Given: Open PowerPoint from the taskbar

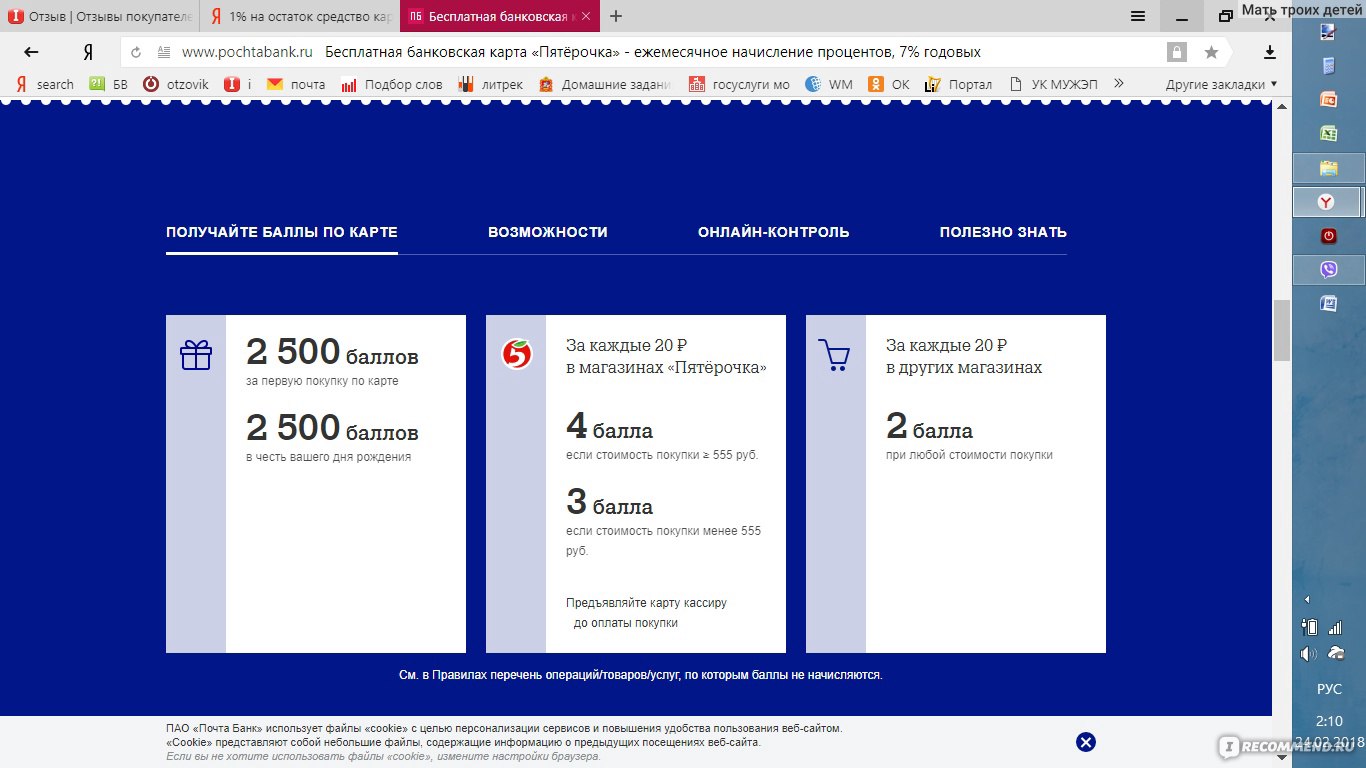Looking at the screenshot, I should point(1329,99).
